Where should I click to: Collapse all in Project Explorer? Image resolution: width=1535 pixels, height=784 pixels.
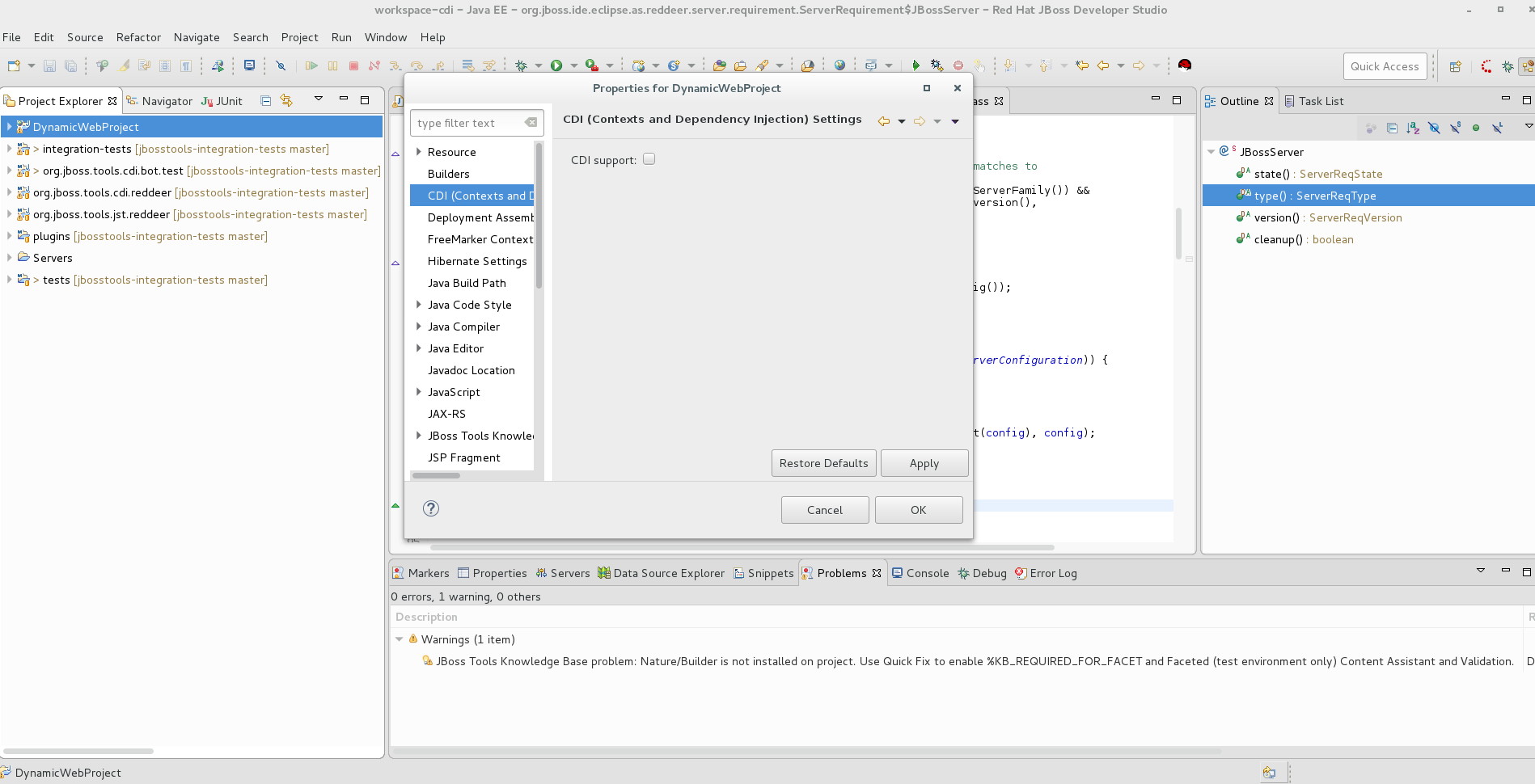point(265,101)
